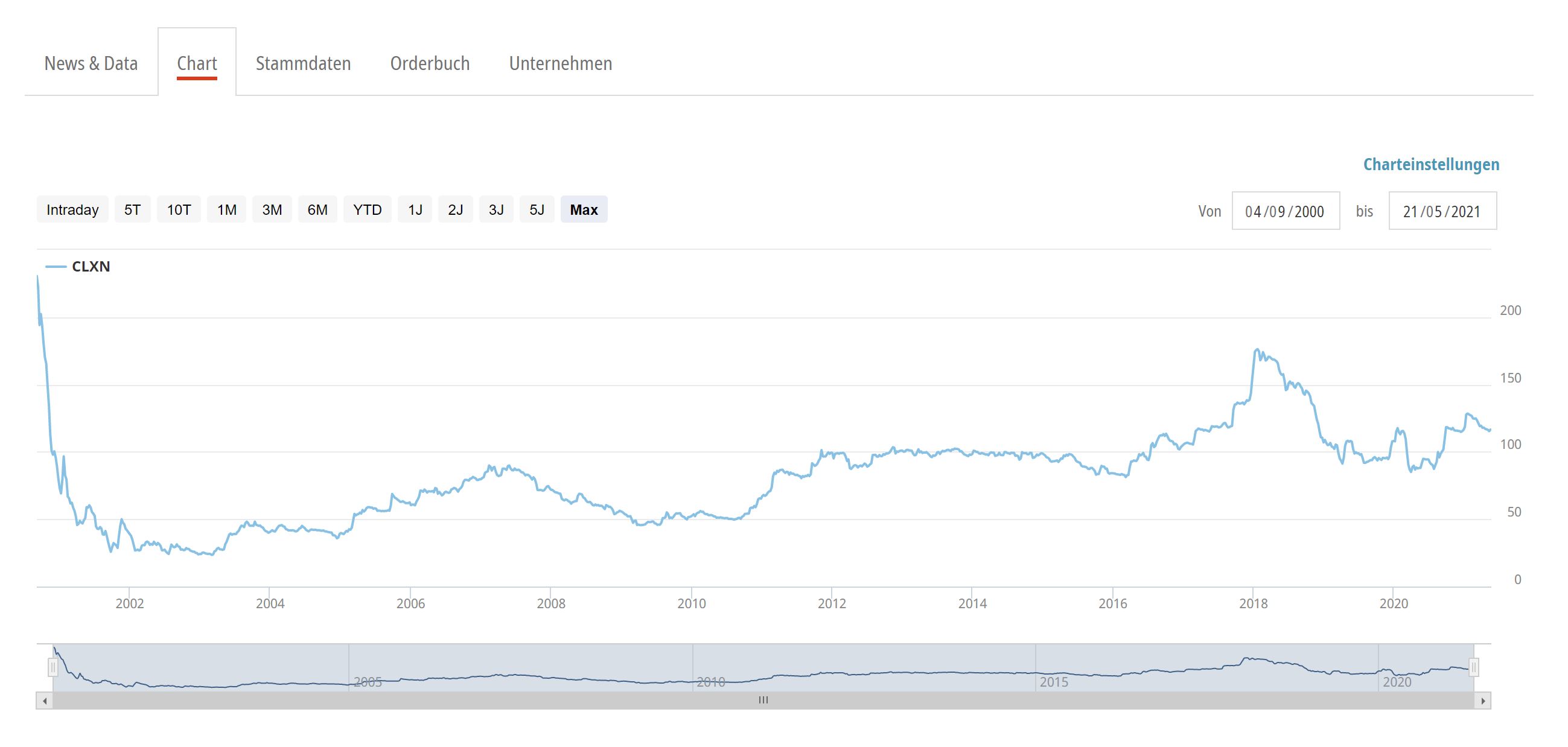Click the scrollbar grip in navigator

(x=763, y=701)
